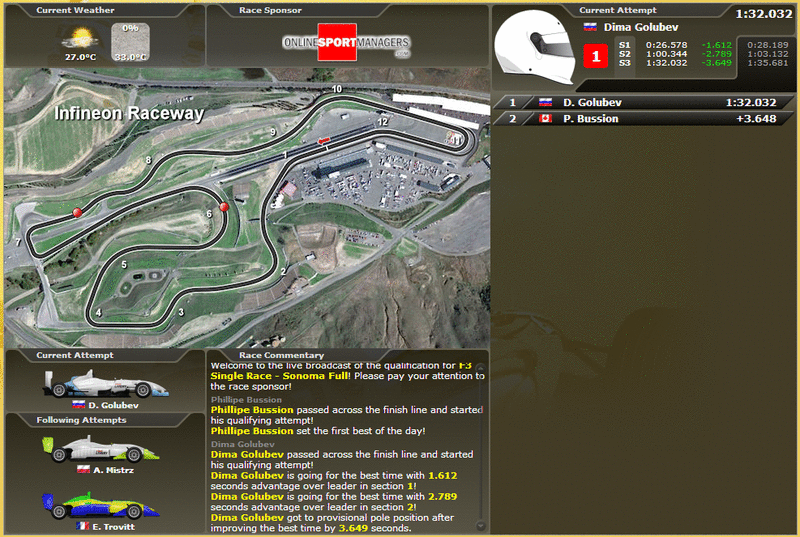Click turn number 4 on track map

click(98, 313)
